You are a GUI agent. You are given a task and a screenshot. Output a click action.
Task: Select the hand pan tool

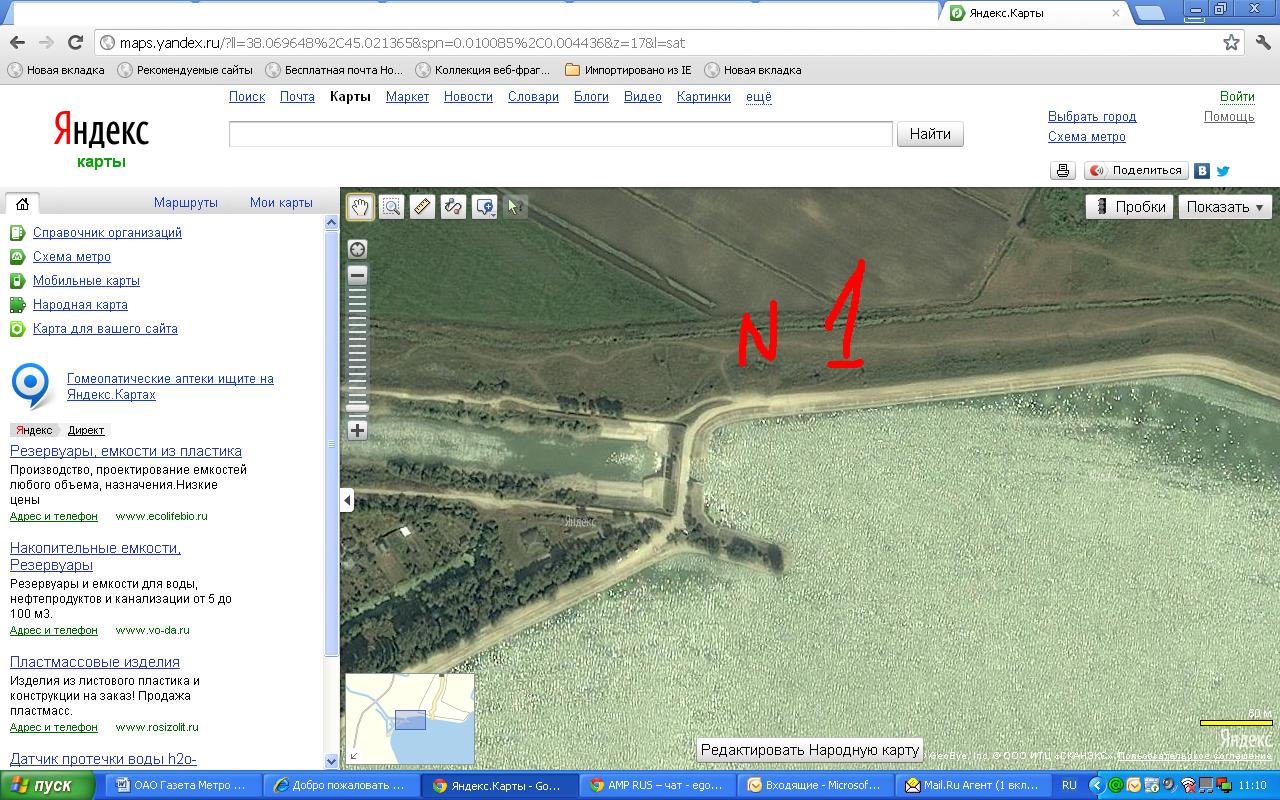(x=360, y=207)
